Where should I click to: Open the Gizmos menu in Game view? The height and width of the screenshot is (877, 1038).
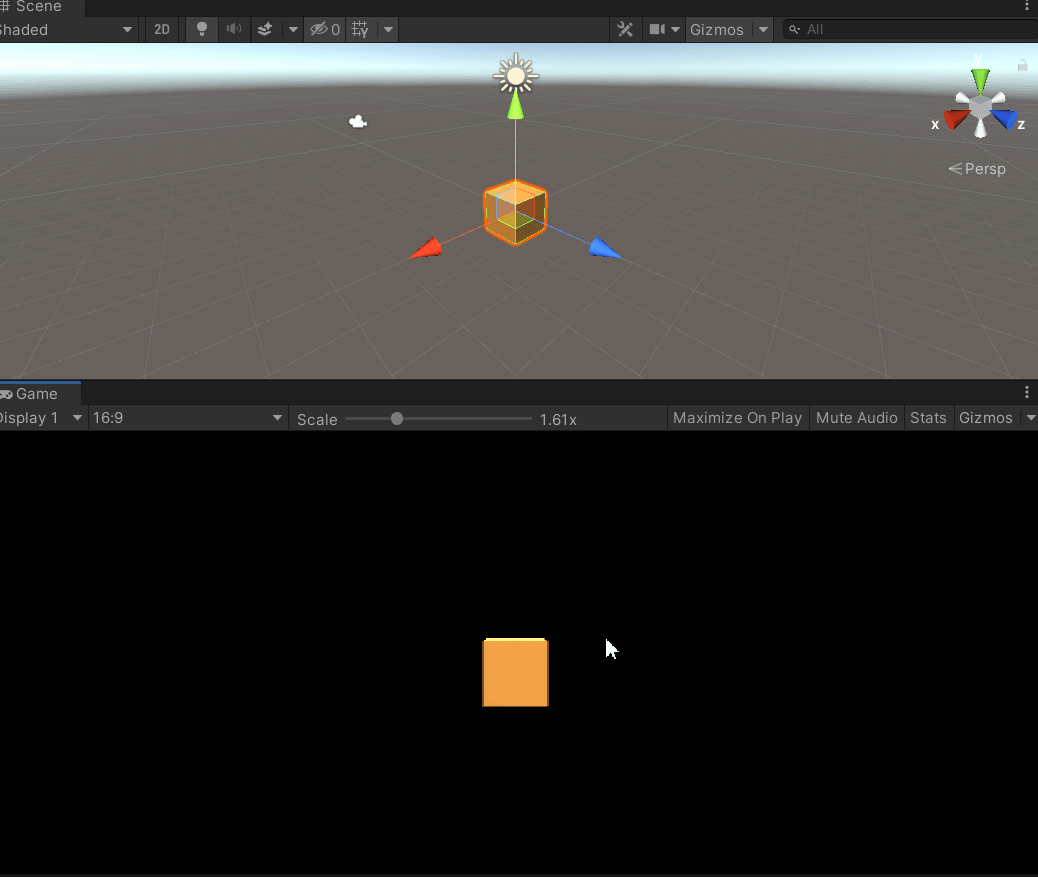click(985, 418)
